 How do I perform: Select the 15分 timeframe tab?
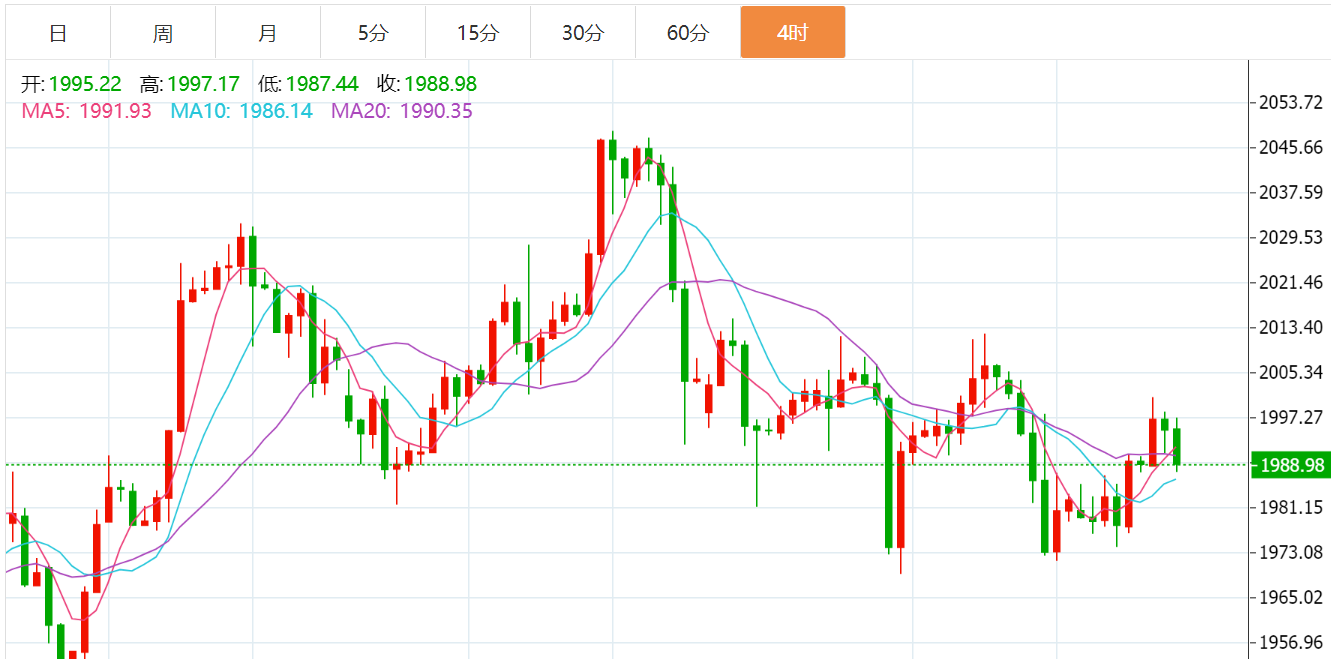coord(478,33)
